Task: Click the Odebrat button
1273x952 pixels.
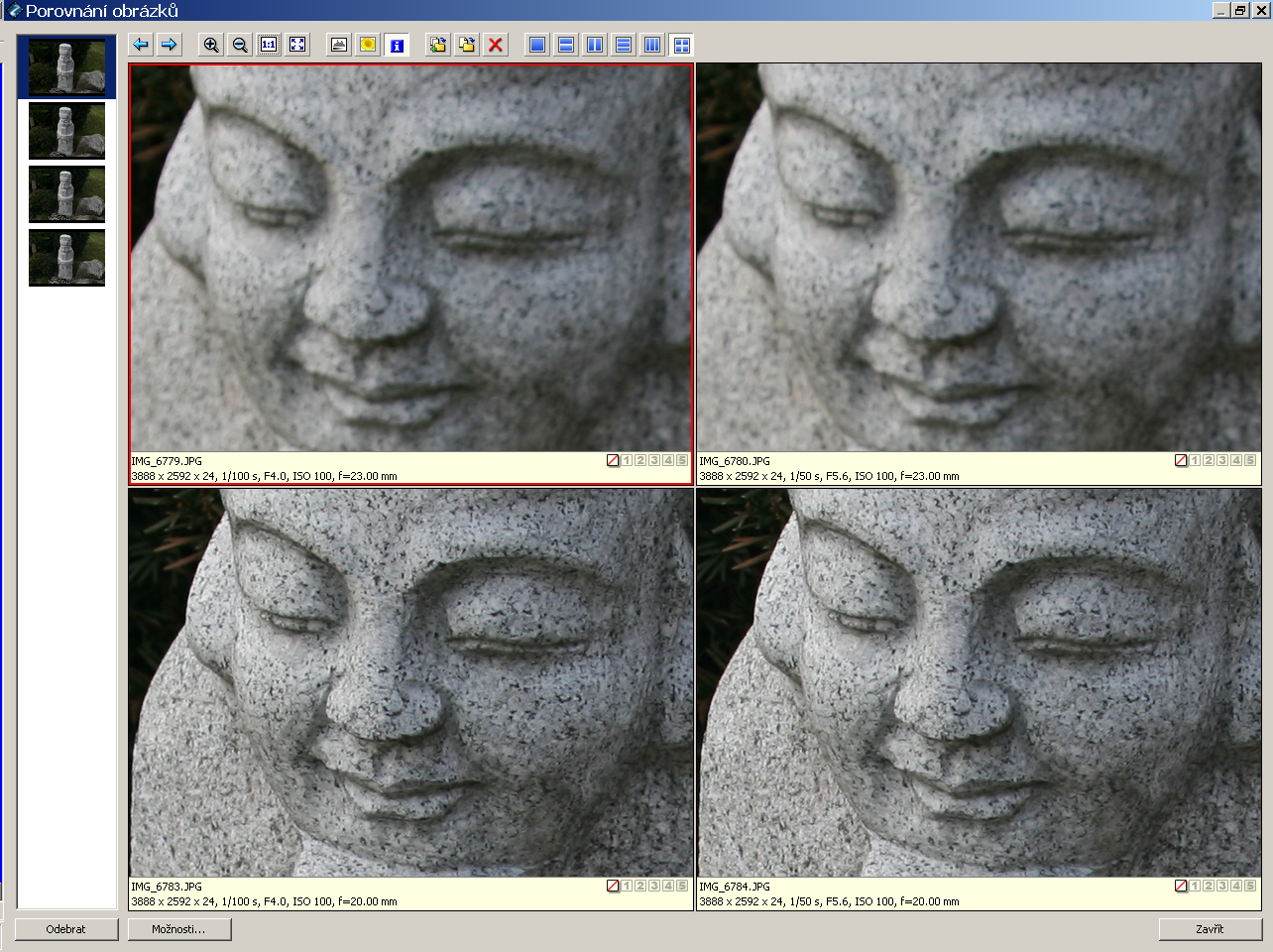Action: pos(66,929)
